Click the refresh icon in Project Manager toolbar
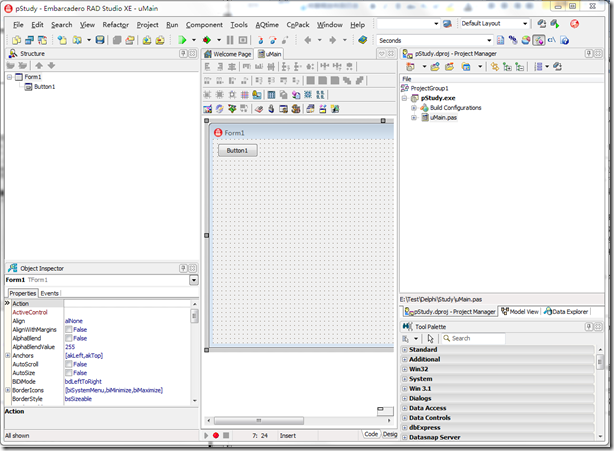The image size is (614, 451). tap(558, 67)
